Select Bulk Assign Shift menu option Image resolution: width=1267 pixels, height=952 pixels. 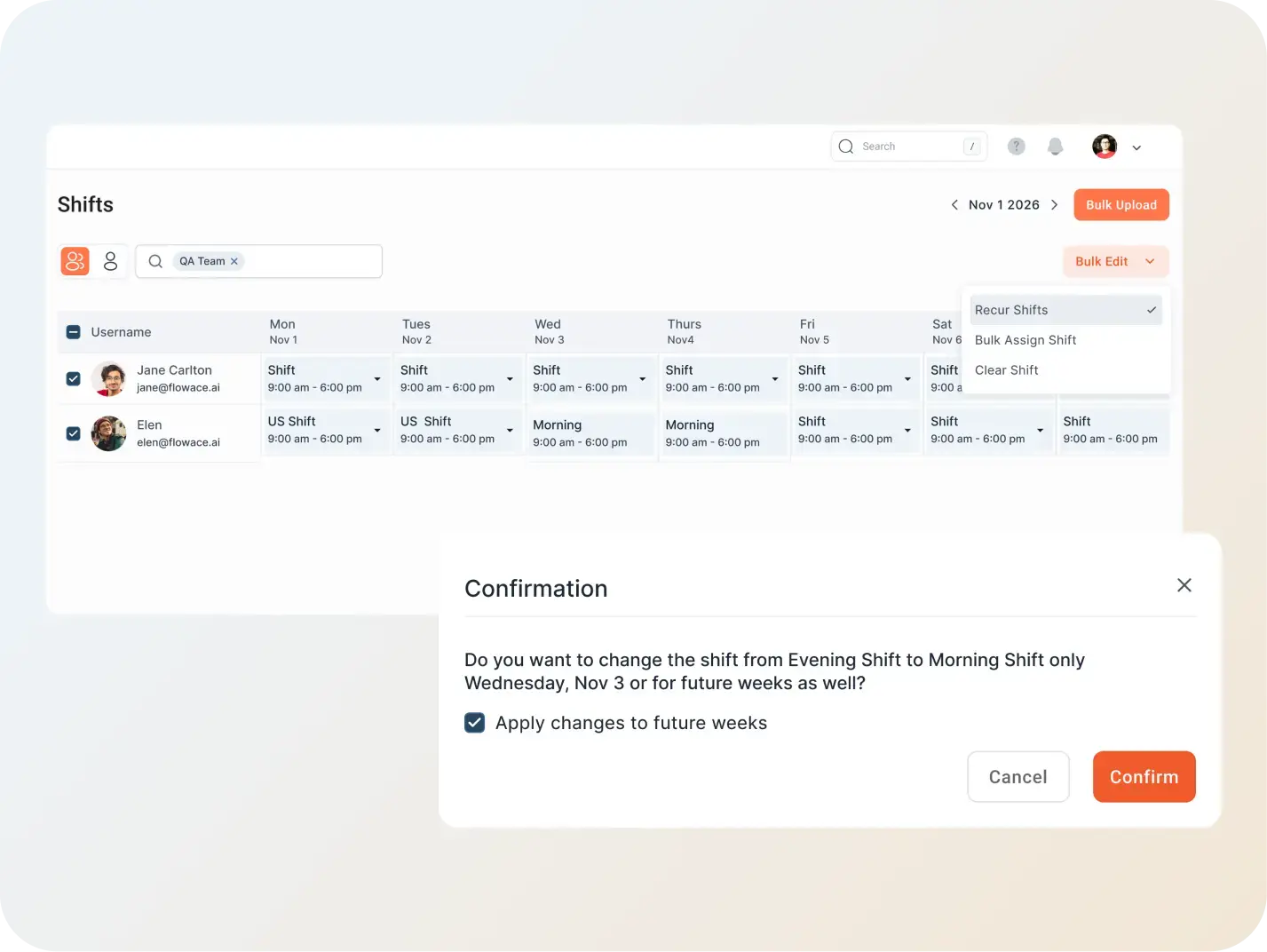point(1025,340)
